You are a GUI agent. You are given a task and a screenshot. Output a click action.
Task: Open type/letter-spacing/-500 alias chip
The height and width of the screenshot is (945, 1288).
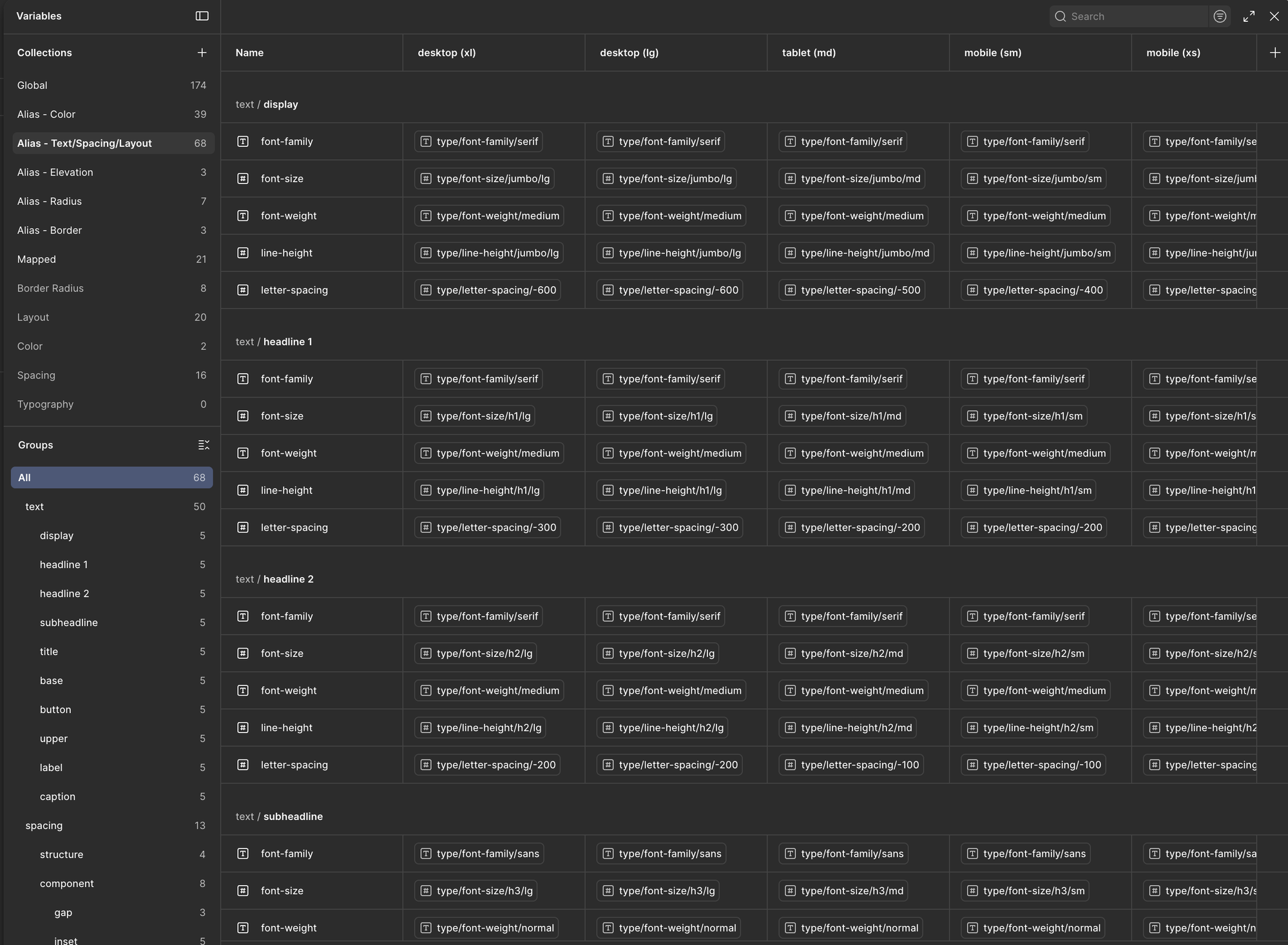pos(852,290)
